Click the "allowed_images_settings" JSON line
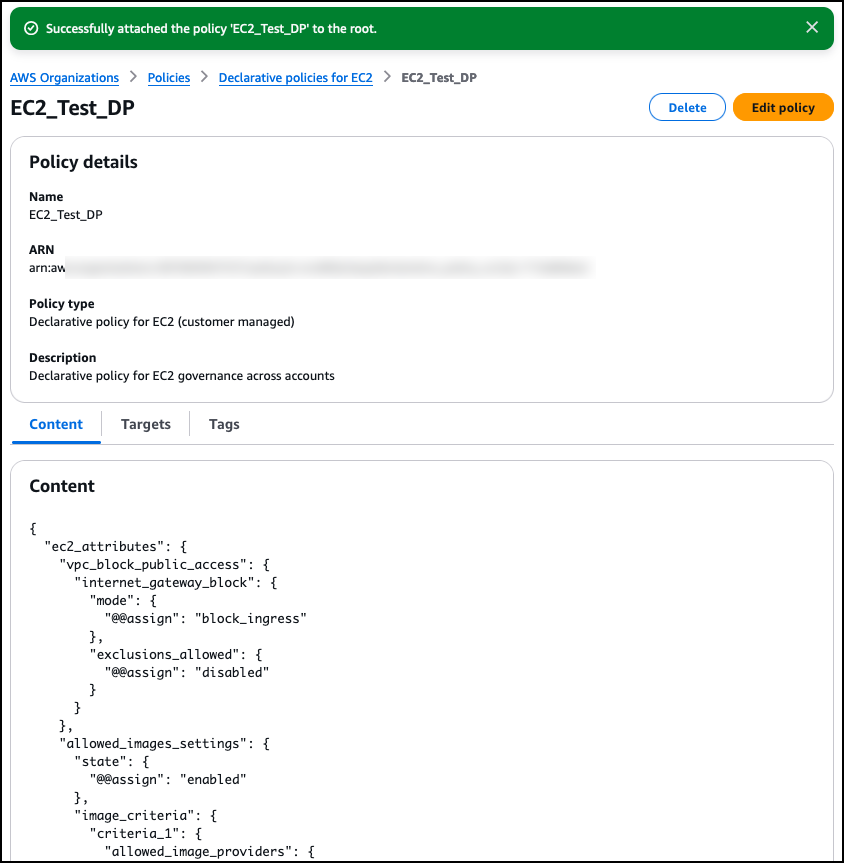The width and height of the screenshot is (844, 863). [x=164, y=744]
